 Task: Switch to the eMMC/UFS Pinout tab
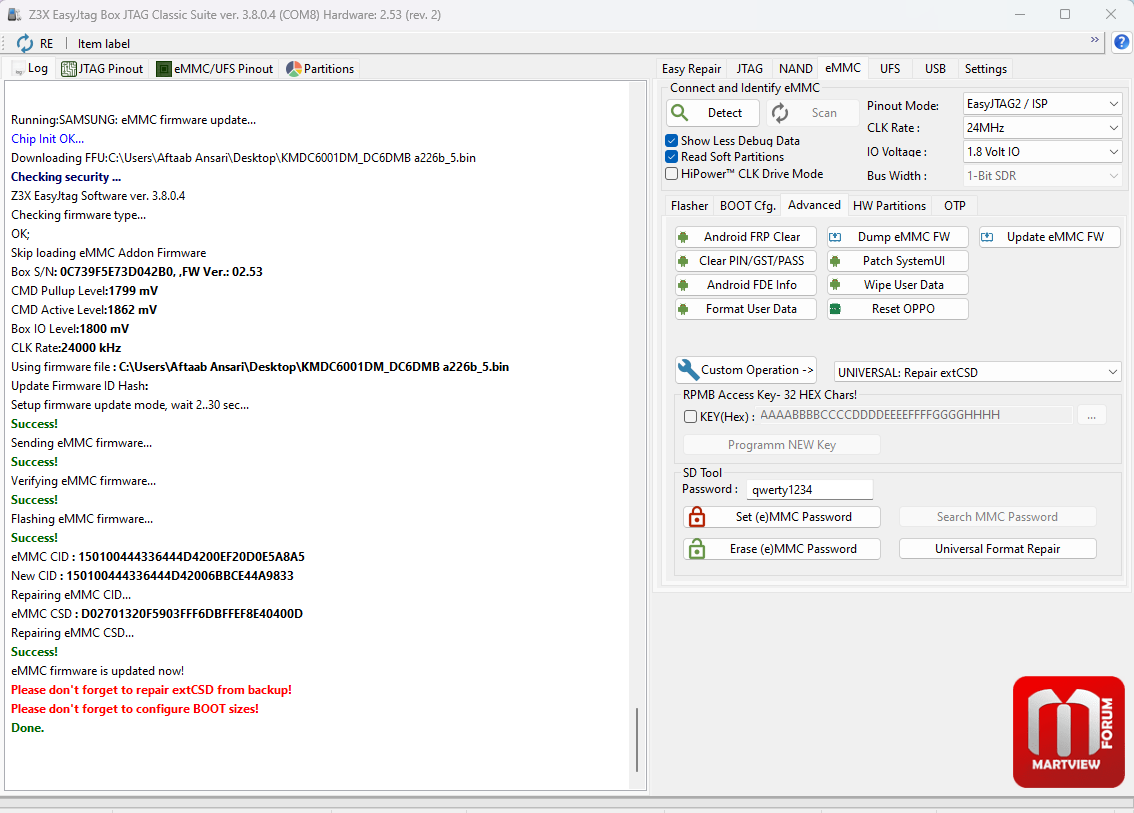point(216,69)
